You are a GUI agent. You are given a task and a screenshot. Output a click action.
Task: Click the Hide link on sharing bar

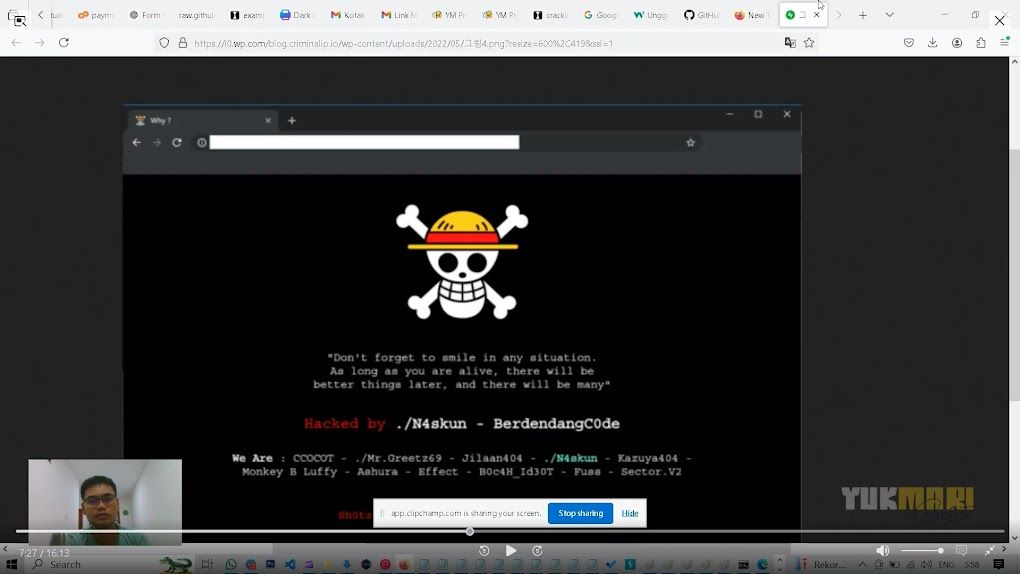tap(630, 513)
